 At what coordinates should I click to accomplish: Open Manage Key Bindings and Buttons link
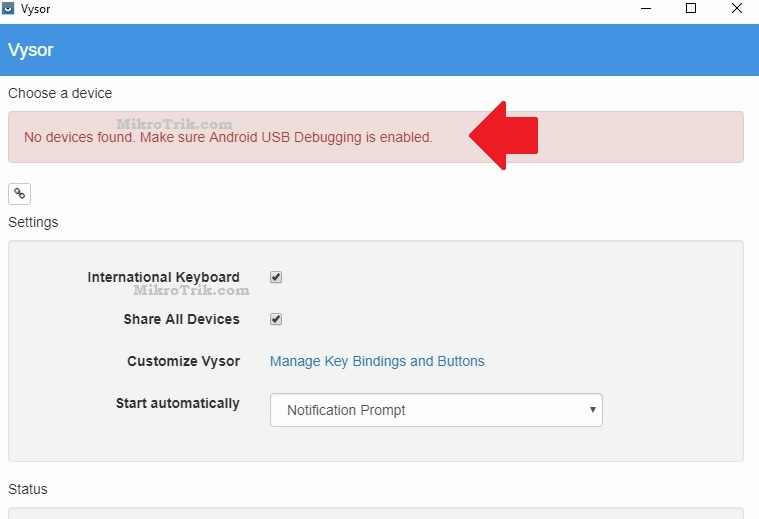pos(377,361)
